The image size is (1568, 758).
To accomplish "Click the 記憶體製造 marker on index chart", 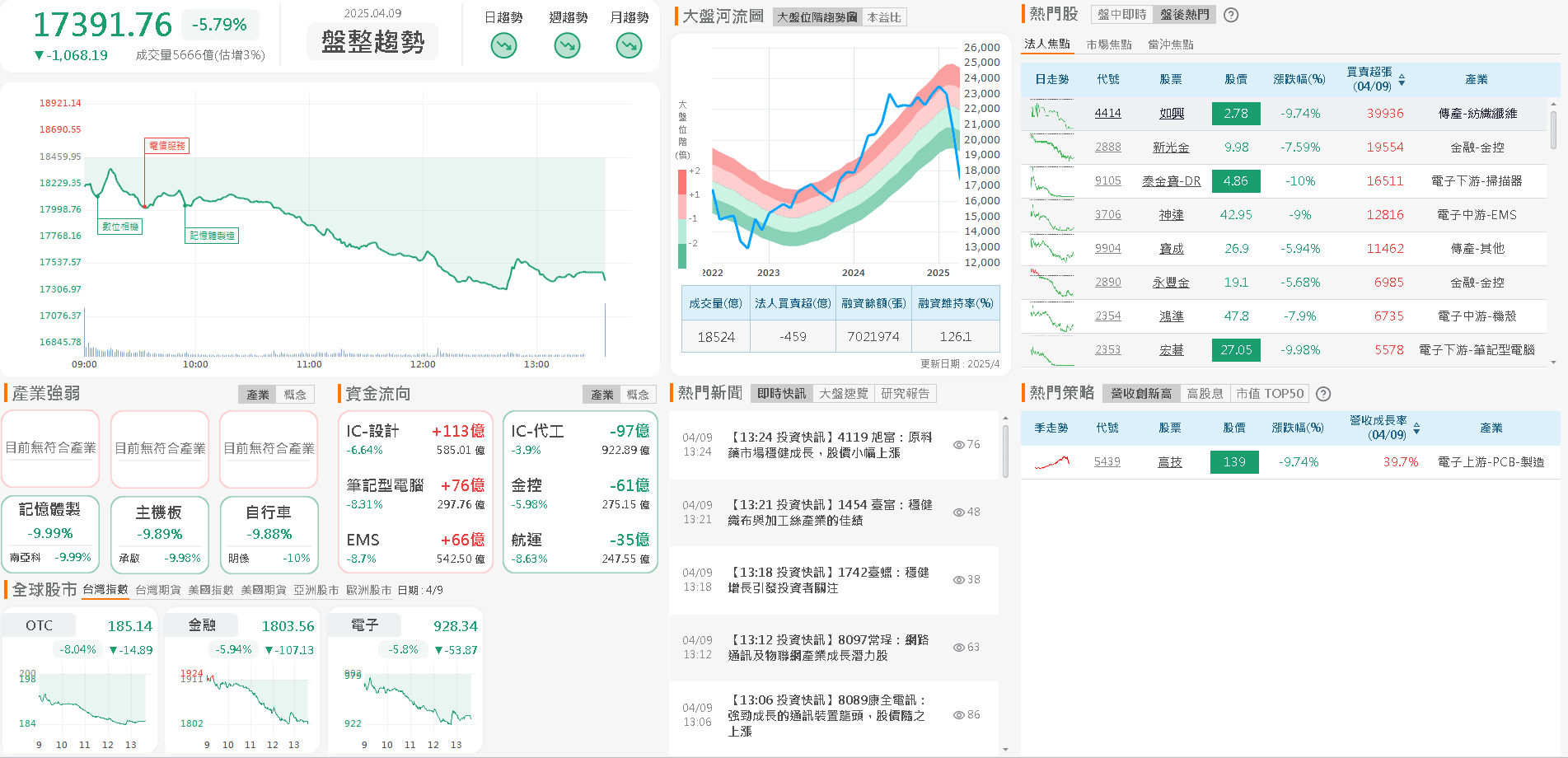I will click(213, 236).
